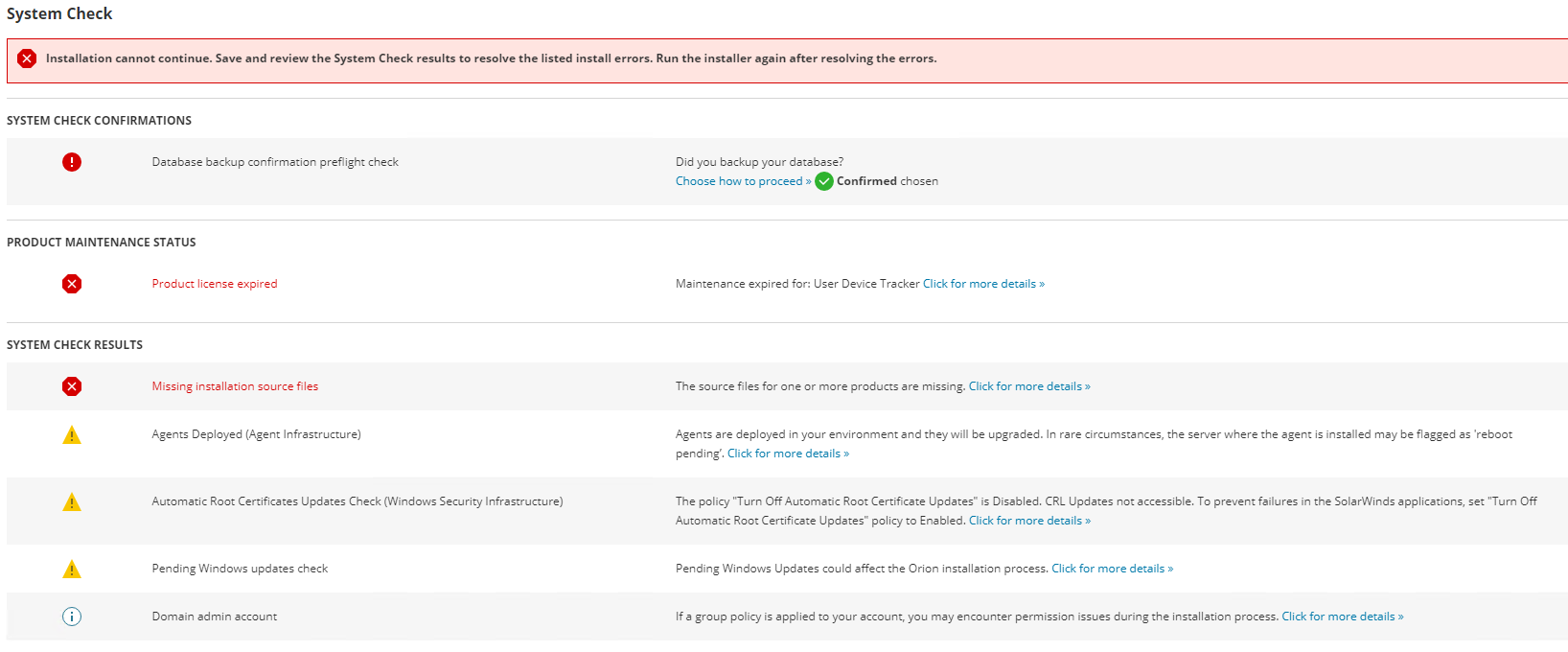Click the Pending Windows updates warning icon
The image size is (1568, 652).
coord(72,570)
